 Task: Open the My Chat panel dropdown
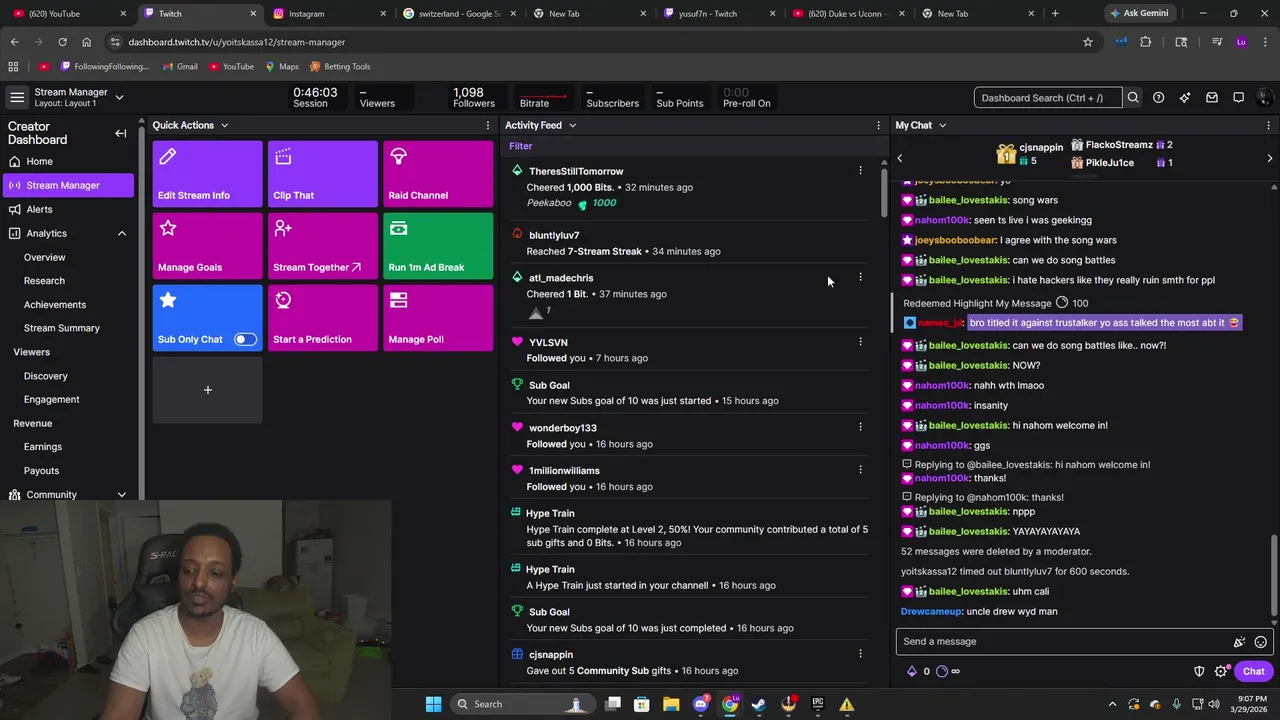(x=942, y=125)
